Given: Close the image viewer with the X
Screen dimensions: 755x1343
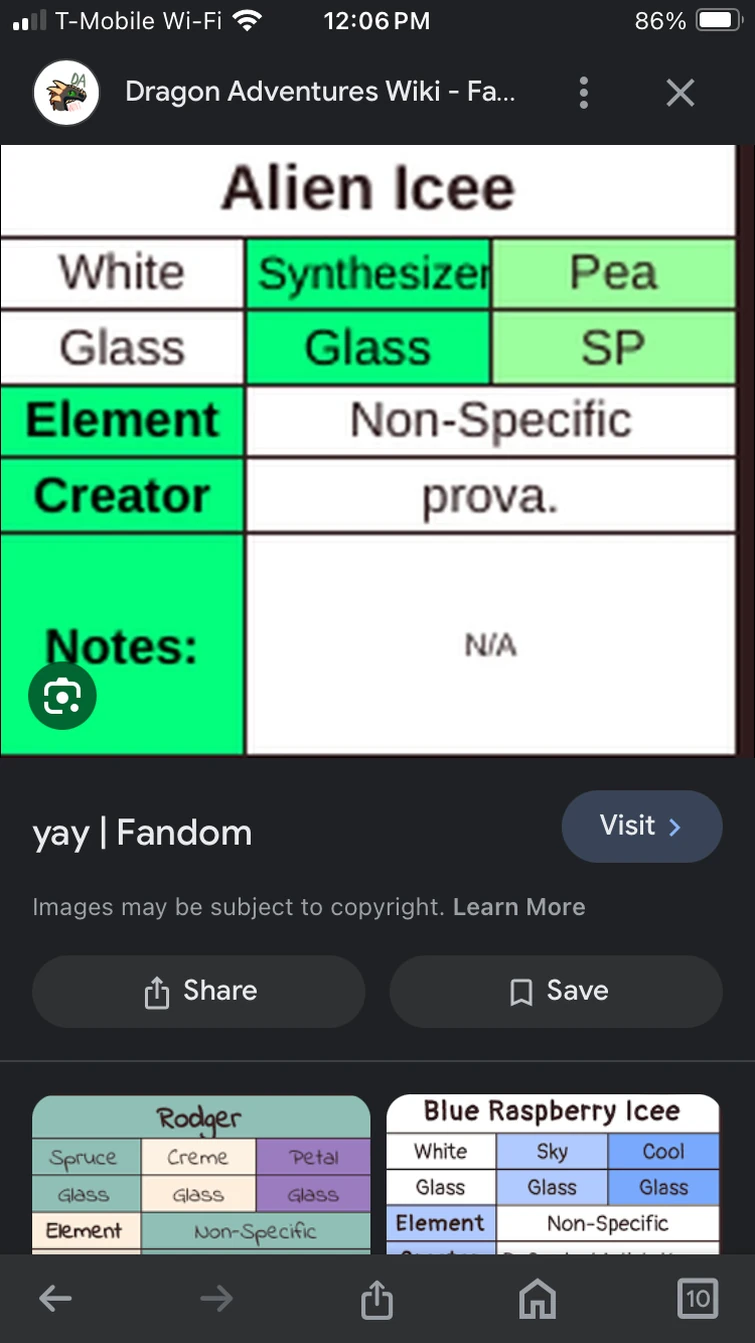Looking at the screenshot, I should (x=679, y=92).
